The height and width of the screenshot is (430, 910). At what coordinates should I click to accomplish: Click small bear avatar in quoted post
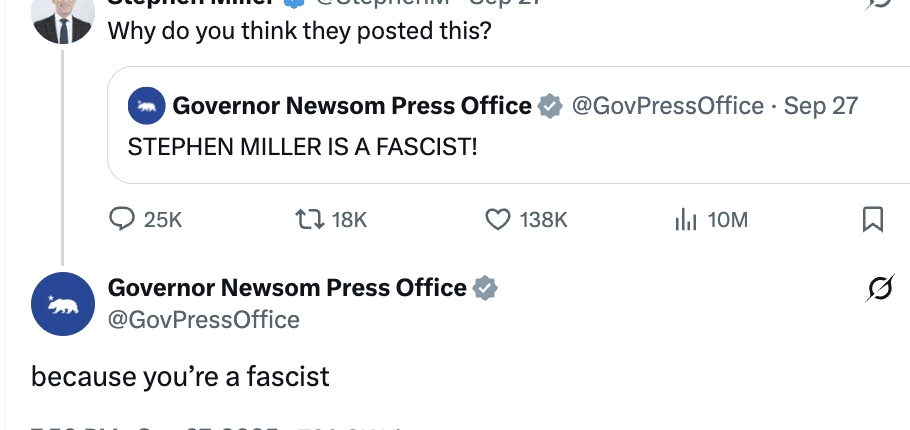[148, 106]
